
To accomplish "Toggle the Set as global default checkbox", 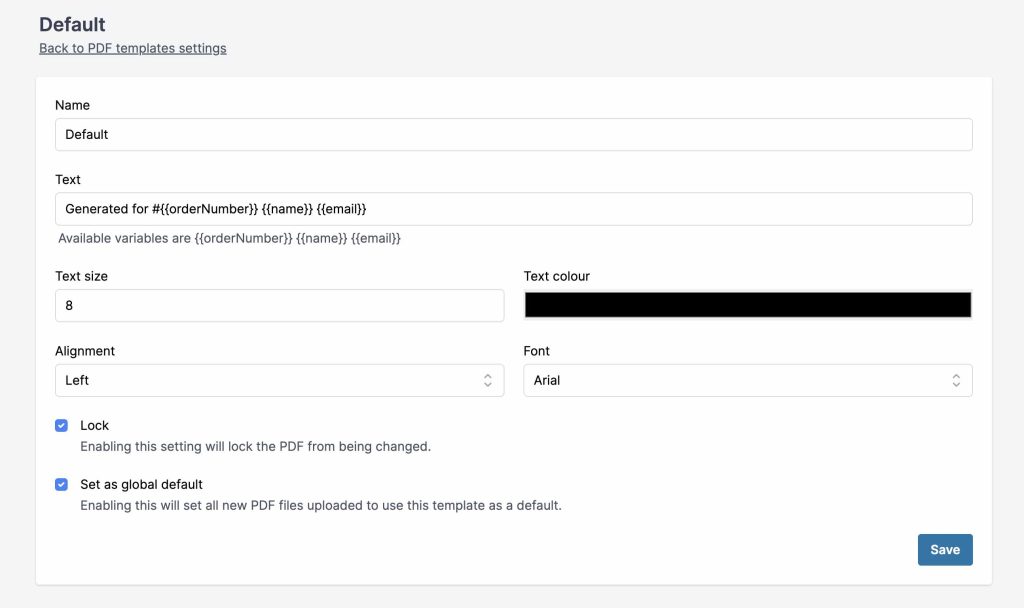I will pyautogui.click(x=62, y=484).
